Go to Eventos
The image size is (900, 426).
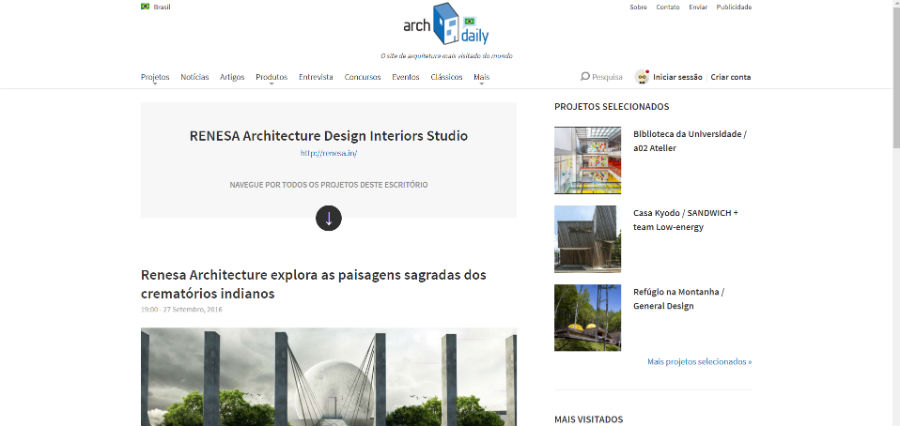point(406,77)
